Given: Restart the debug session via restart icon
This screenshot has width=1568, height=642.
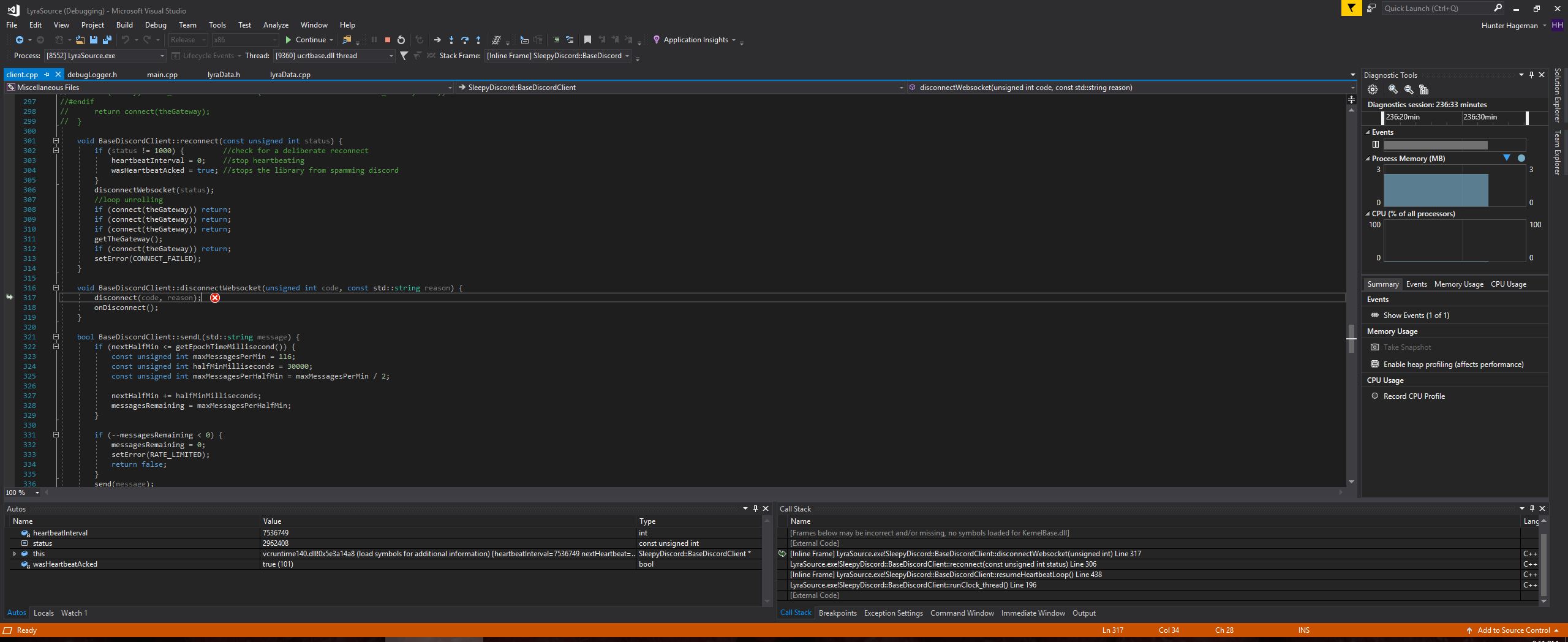Looking at the screenshot, I should 401,40.
